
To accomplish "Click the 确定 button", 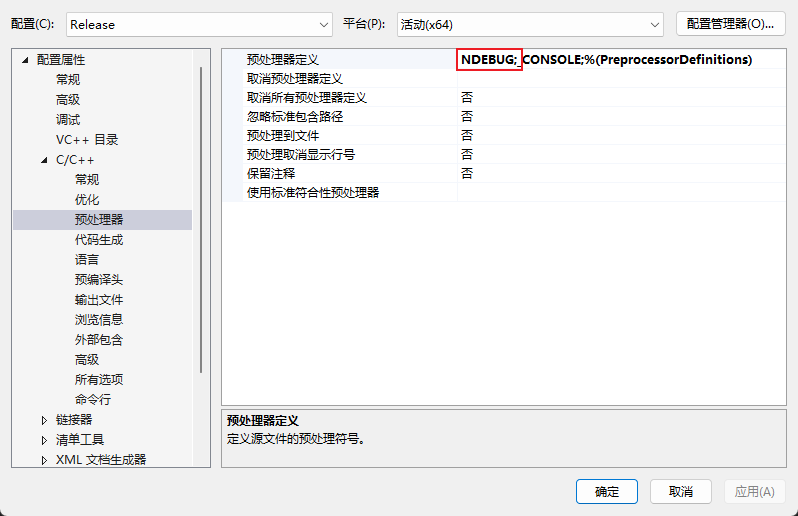I will tap(607, 492).
